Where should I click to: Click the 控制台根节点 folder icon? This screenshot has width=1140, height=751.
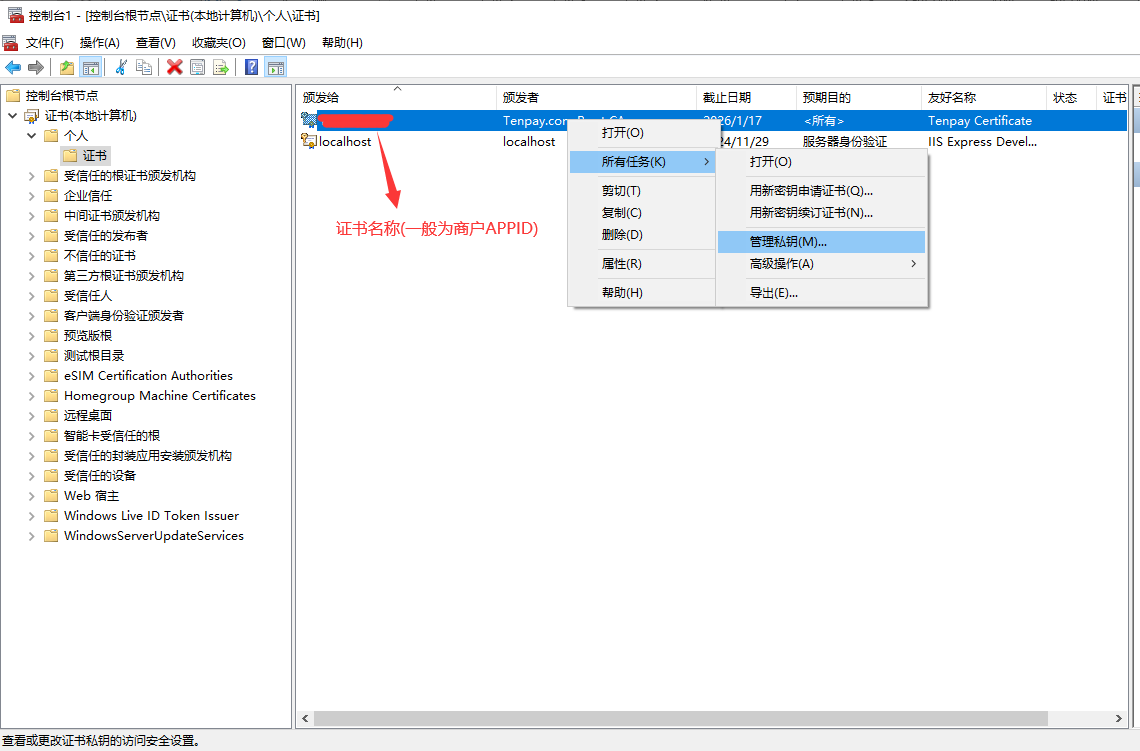point(12,95)
